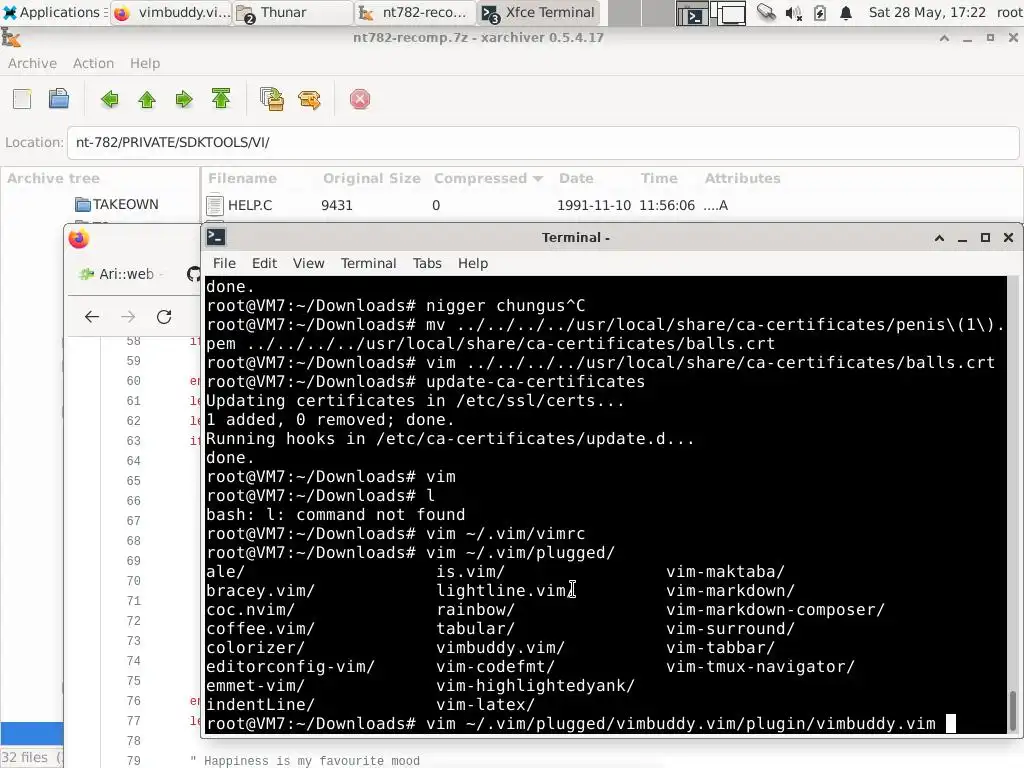Switch to the Thunar taskbar button
1024x768 pixels.
coord(293,12)
